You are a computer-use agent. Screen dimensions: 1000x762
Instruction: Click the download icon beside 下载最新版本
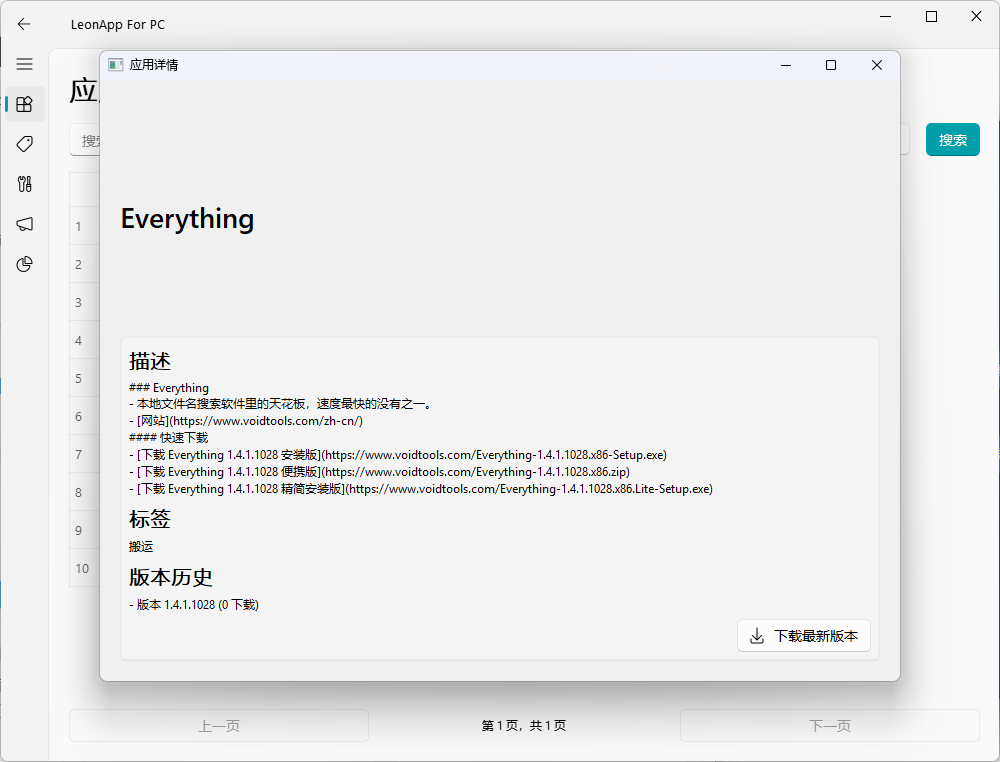coord(757,635)
